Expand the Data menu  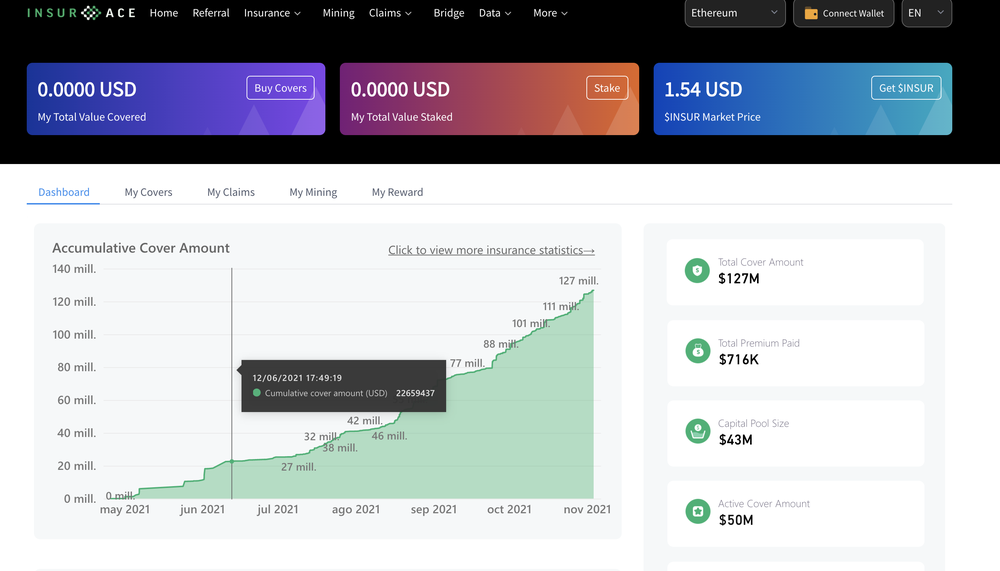pyautogui.click(x=495, y=13)
